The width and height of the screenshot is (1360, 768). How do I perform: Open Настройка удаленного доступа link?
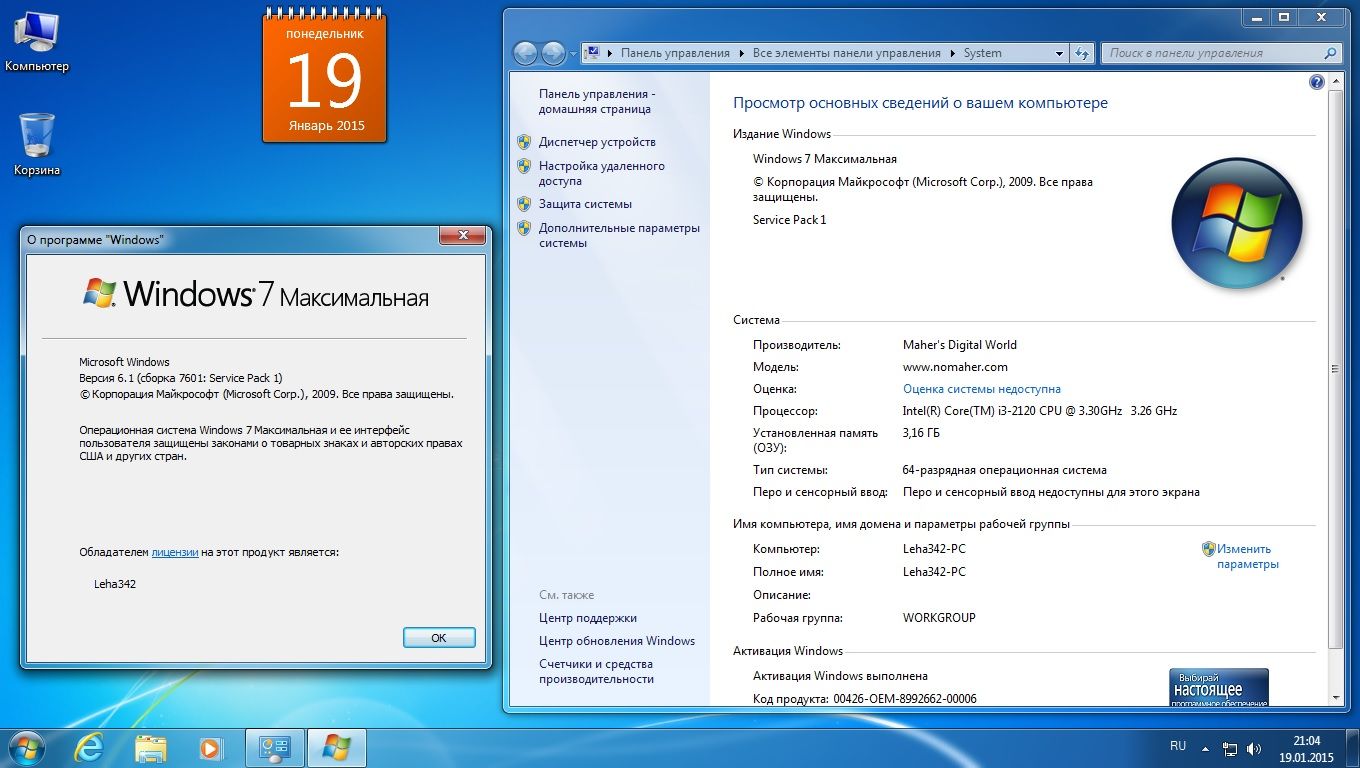coord(601,173)
